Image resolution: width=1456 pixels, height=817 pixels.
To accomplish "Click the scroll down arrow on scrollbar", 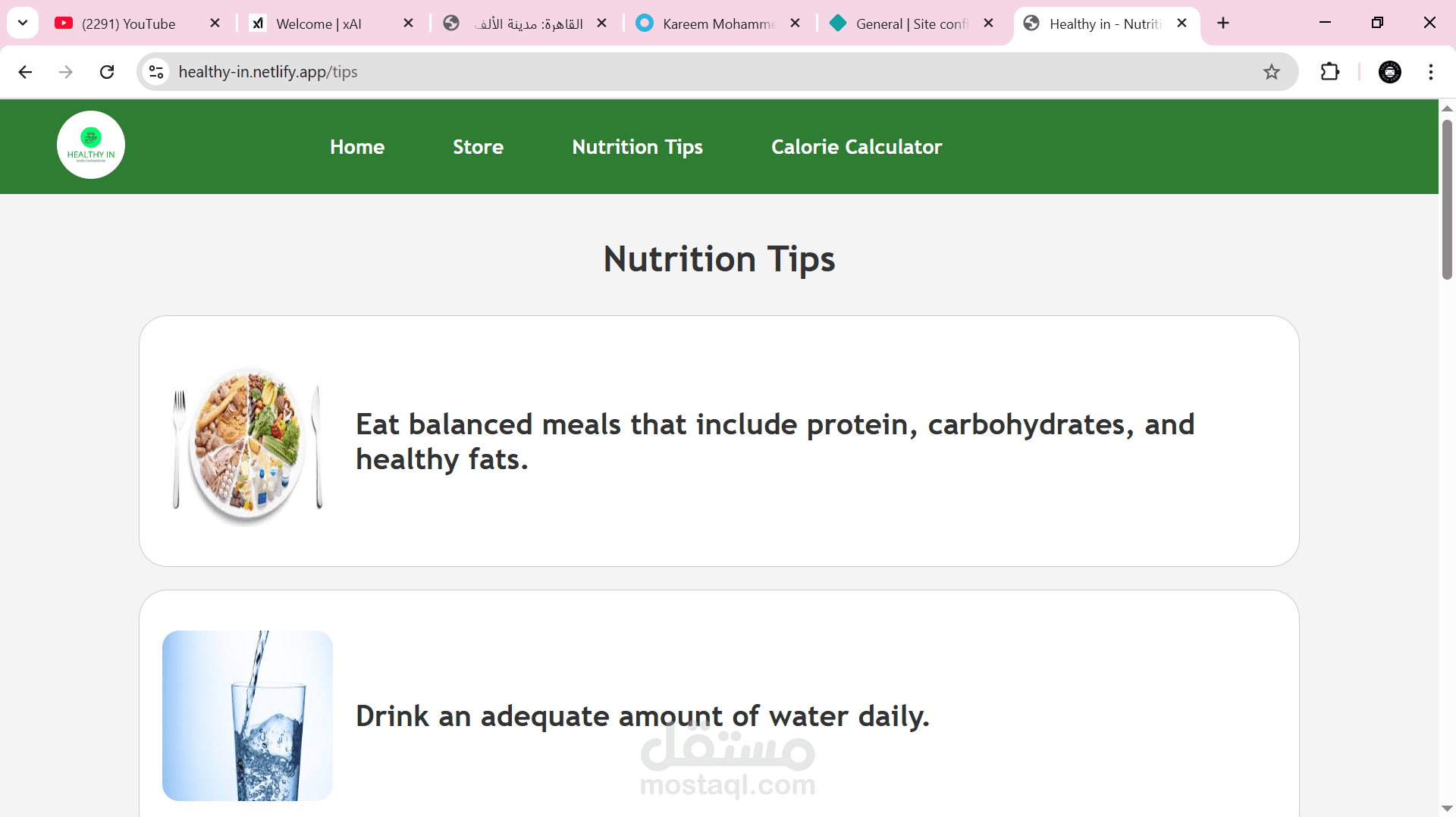I will [x=1447, y=808].
